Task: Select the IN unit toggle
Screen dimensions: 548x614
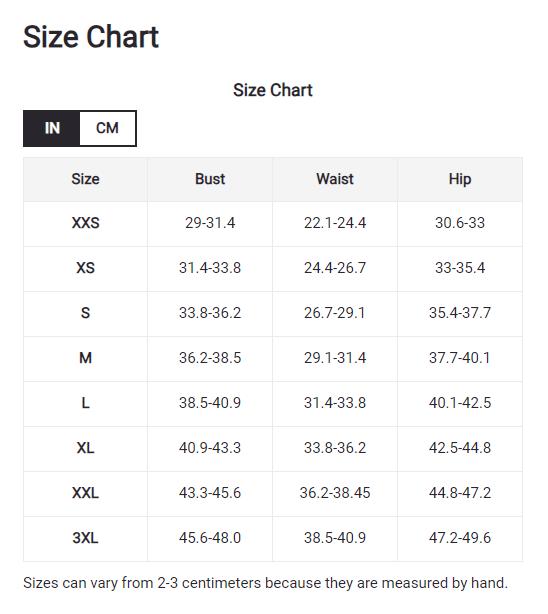Action: tap(52, 128)
